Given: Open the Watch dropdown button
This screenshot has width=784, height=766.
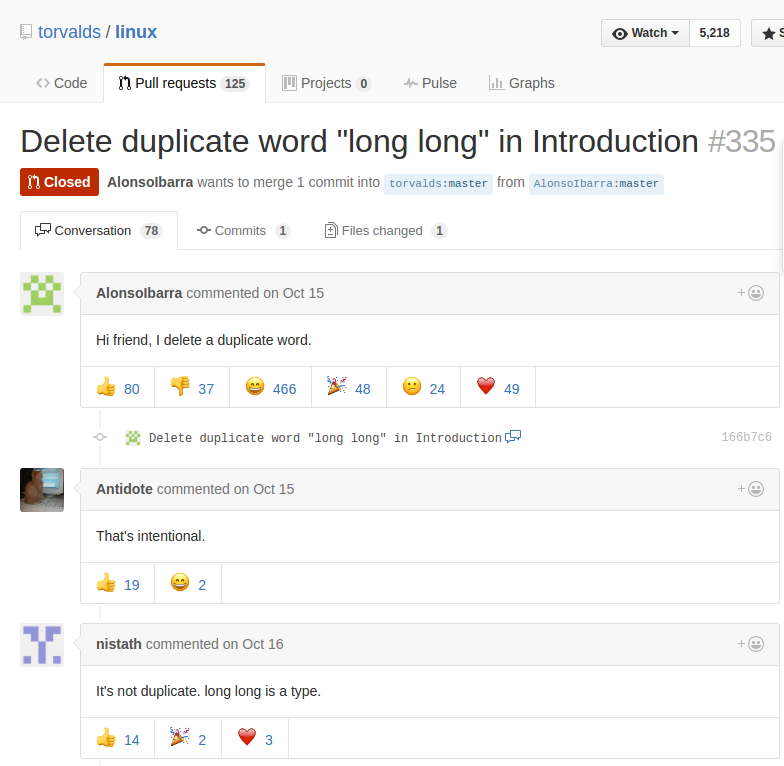Looking at the screenshot, I should (646, 33).
